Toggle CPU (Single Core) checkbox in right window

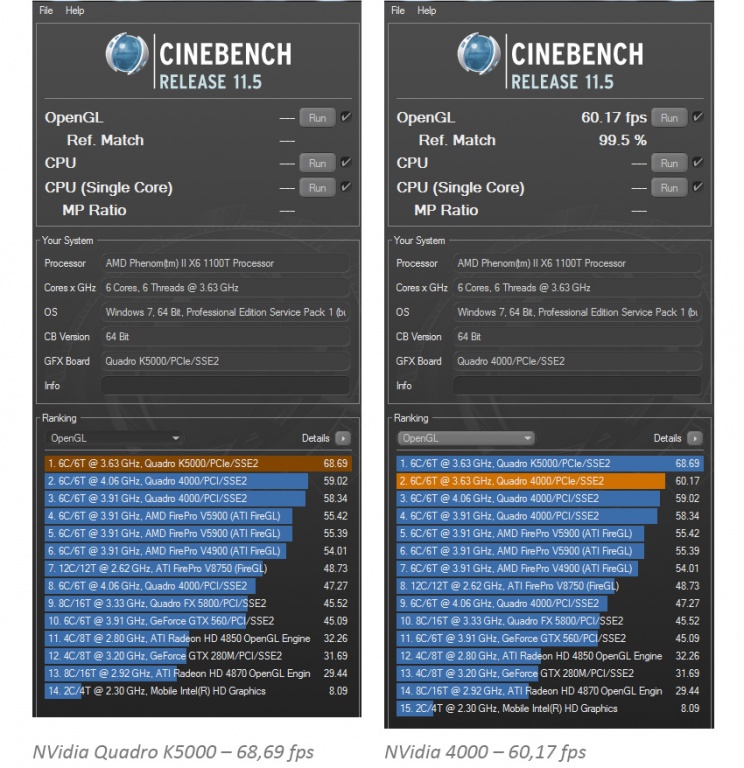click(x=697, y=187)
